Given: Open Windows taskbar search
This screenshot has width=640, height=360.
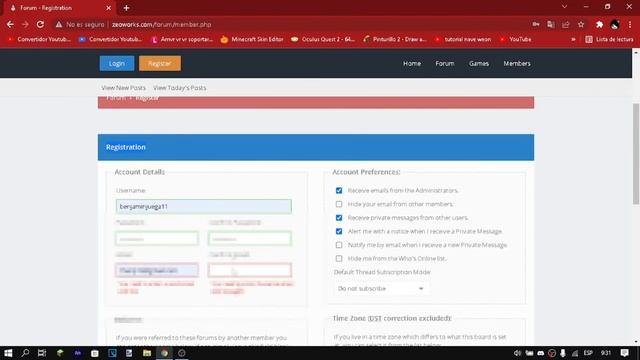Looking at the screenshot, I should pos(25,353).
